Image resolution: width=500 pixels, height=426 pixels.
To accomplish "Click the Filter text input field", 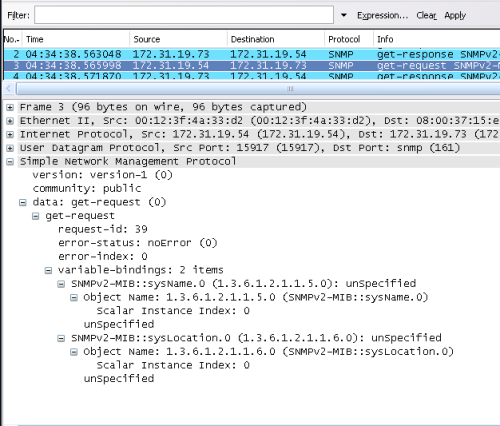I will pyautogui.click(x=184, y=15).
